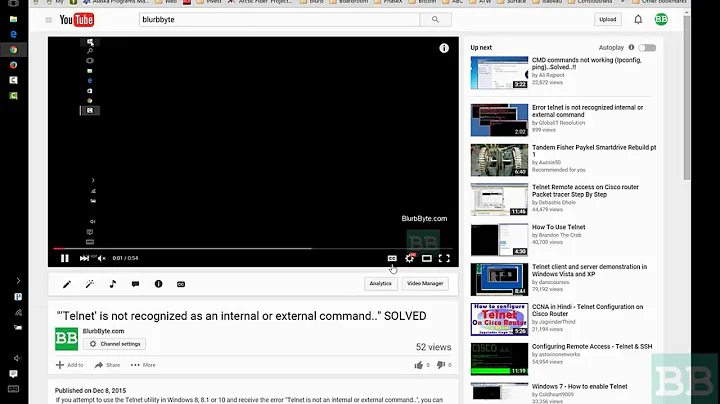
Task: Open the player settings gear
Action: 409,258
